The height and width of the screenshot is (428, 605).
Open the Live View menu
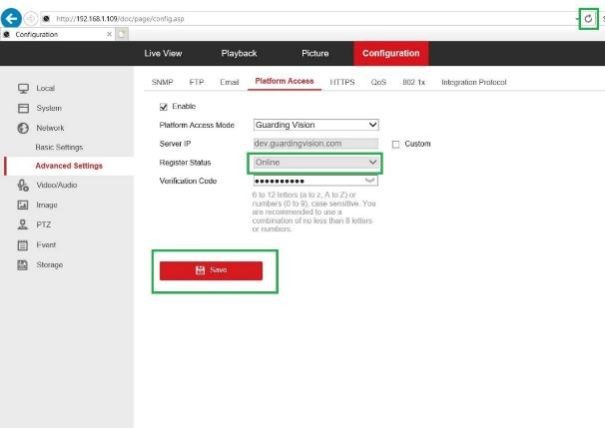(x=163, y=53)
